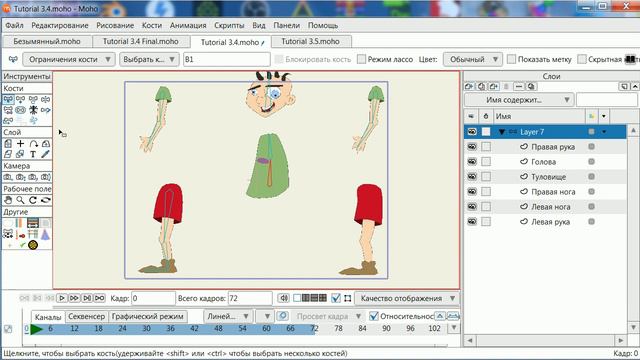Click the yellow round icon in Other tools
Image resolution: width=640 pixels, height=360 pixels.
[x=33, y=245]
